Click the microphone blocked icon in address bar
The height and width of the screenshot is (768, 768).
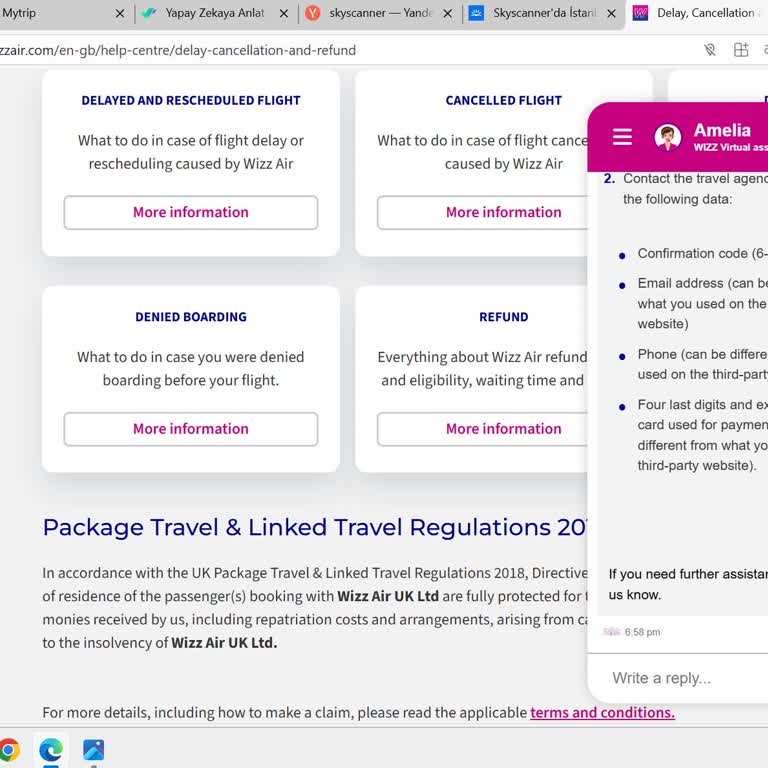[x=710, y=49]
